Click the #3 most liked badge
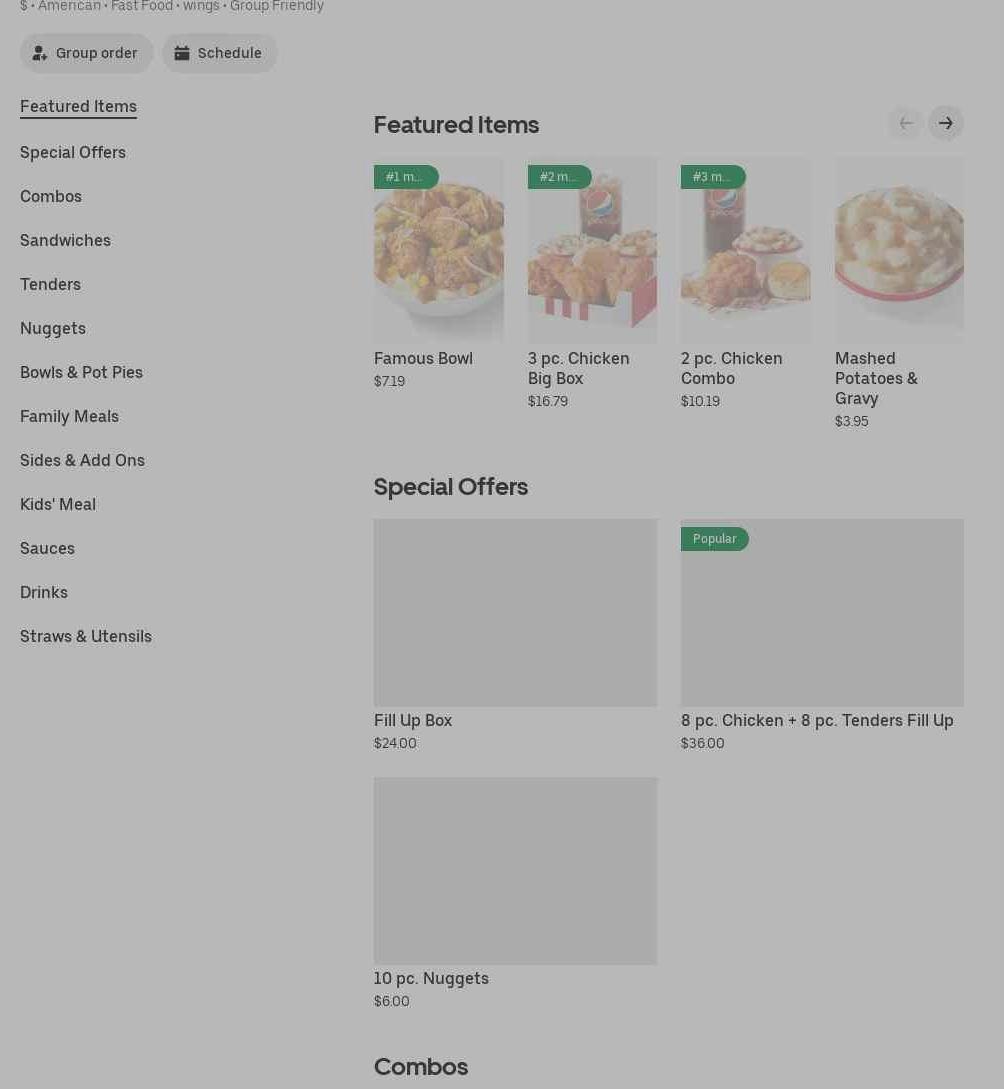 coord(712,177)
